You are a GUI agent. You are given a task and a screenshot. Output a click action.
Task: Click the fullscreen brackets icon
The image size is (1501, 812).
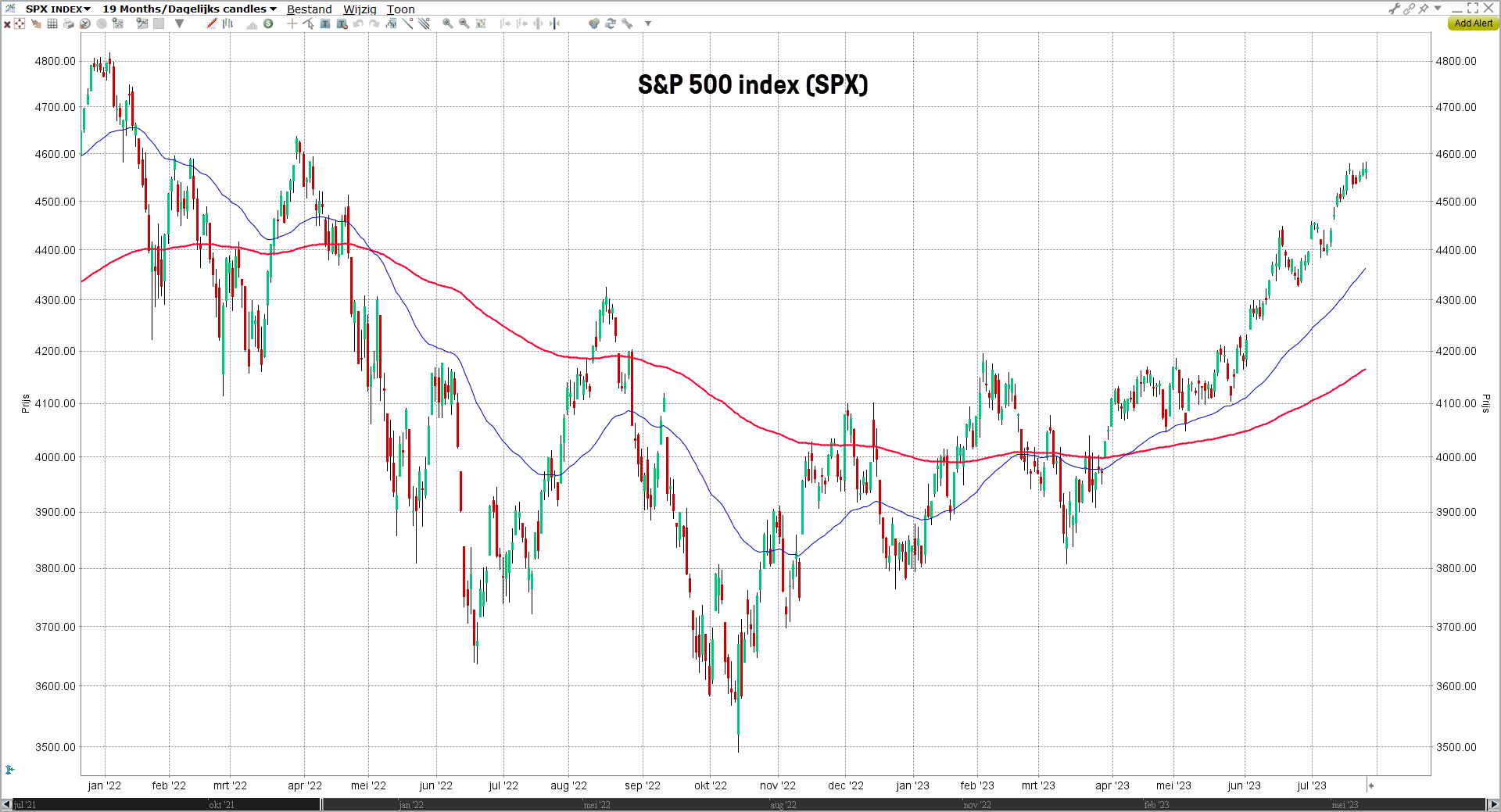click(1473, 8)
